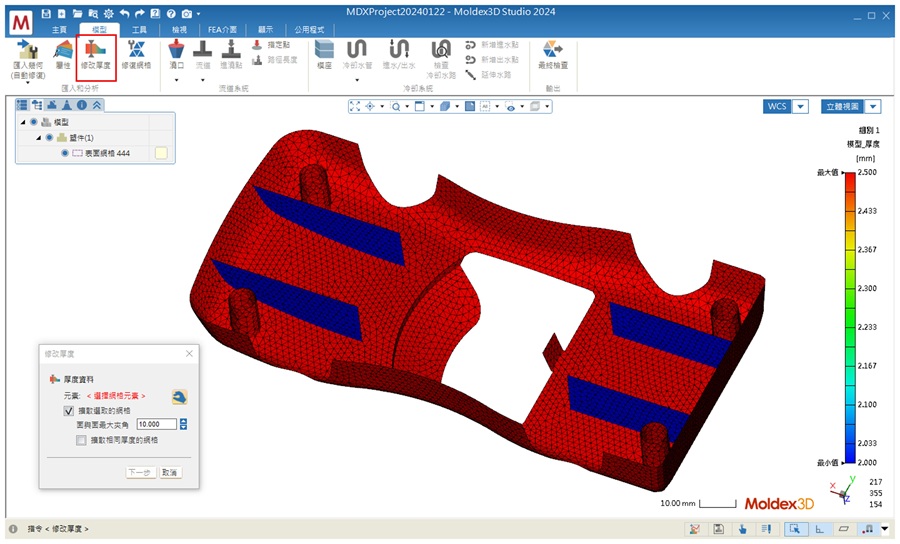Open the FEA介面 ribbon tab
Image resolution: width=900 pixels, height=544 pixels.
tap(223, 30)
